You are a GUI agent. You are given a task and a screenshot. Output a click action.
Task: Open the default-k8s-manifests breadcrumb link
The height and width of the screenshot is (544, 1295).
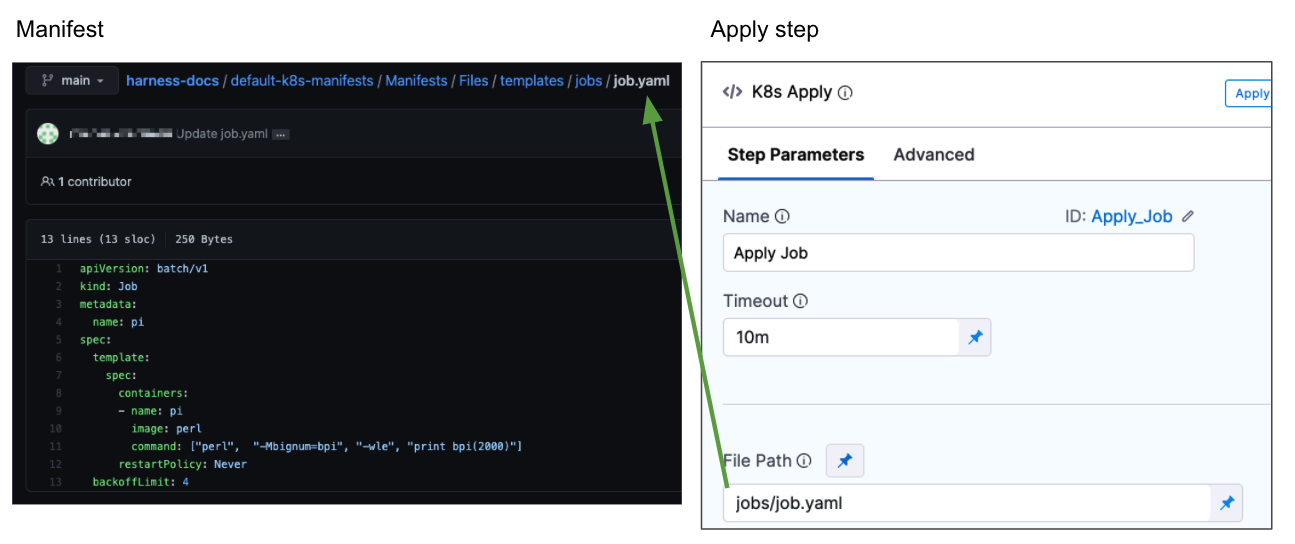coord(301,81)
